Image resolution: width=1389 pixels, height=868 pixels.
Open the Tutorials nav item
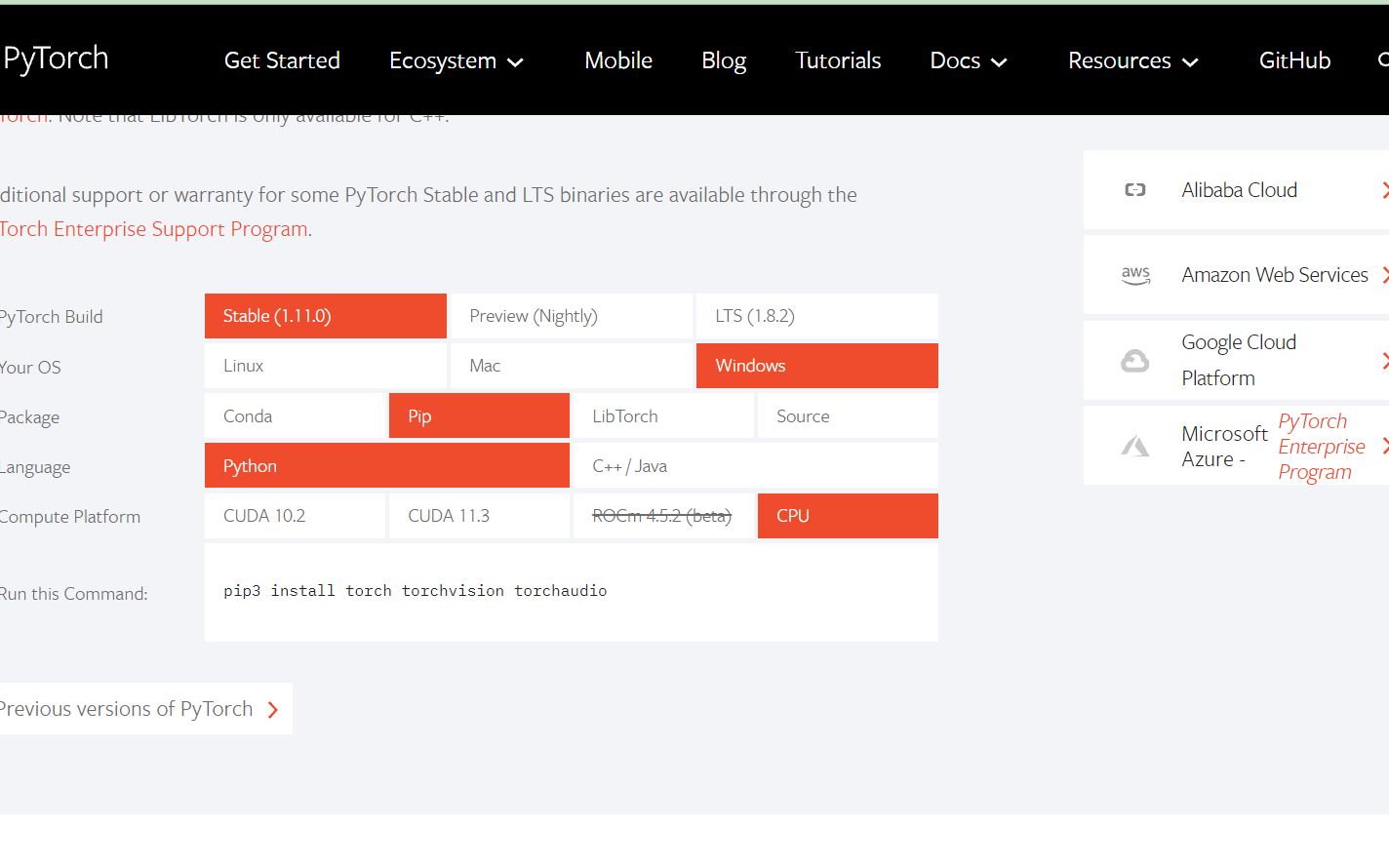click(838, 60)
